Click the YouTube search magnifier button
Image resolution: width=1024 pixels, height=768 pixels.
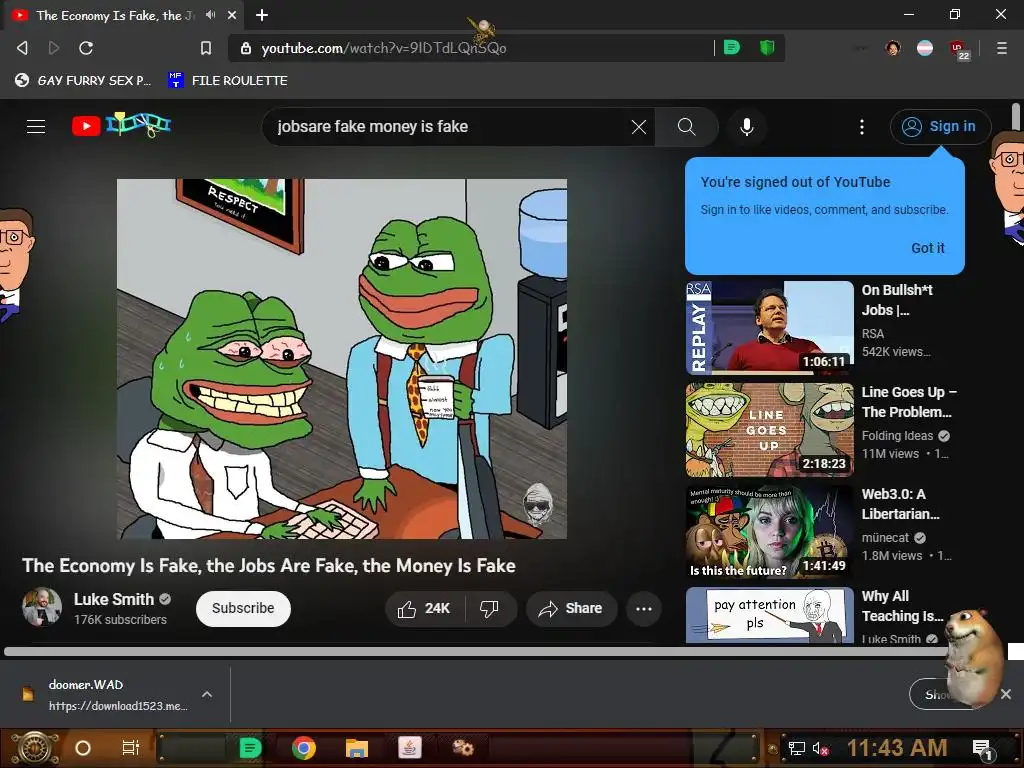point(686,127)
